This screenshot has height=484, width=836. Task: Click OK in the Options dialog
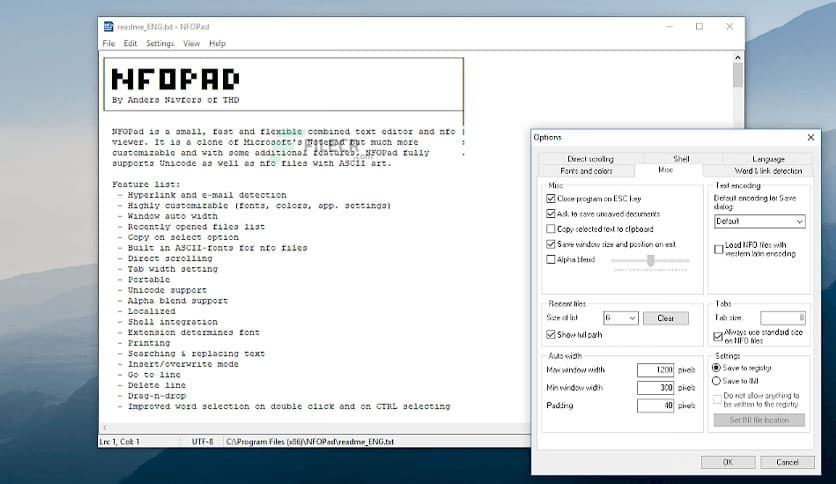(728, 462)
